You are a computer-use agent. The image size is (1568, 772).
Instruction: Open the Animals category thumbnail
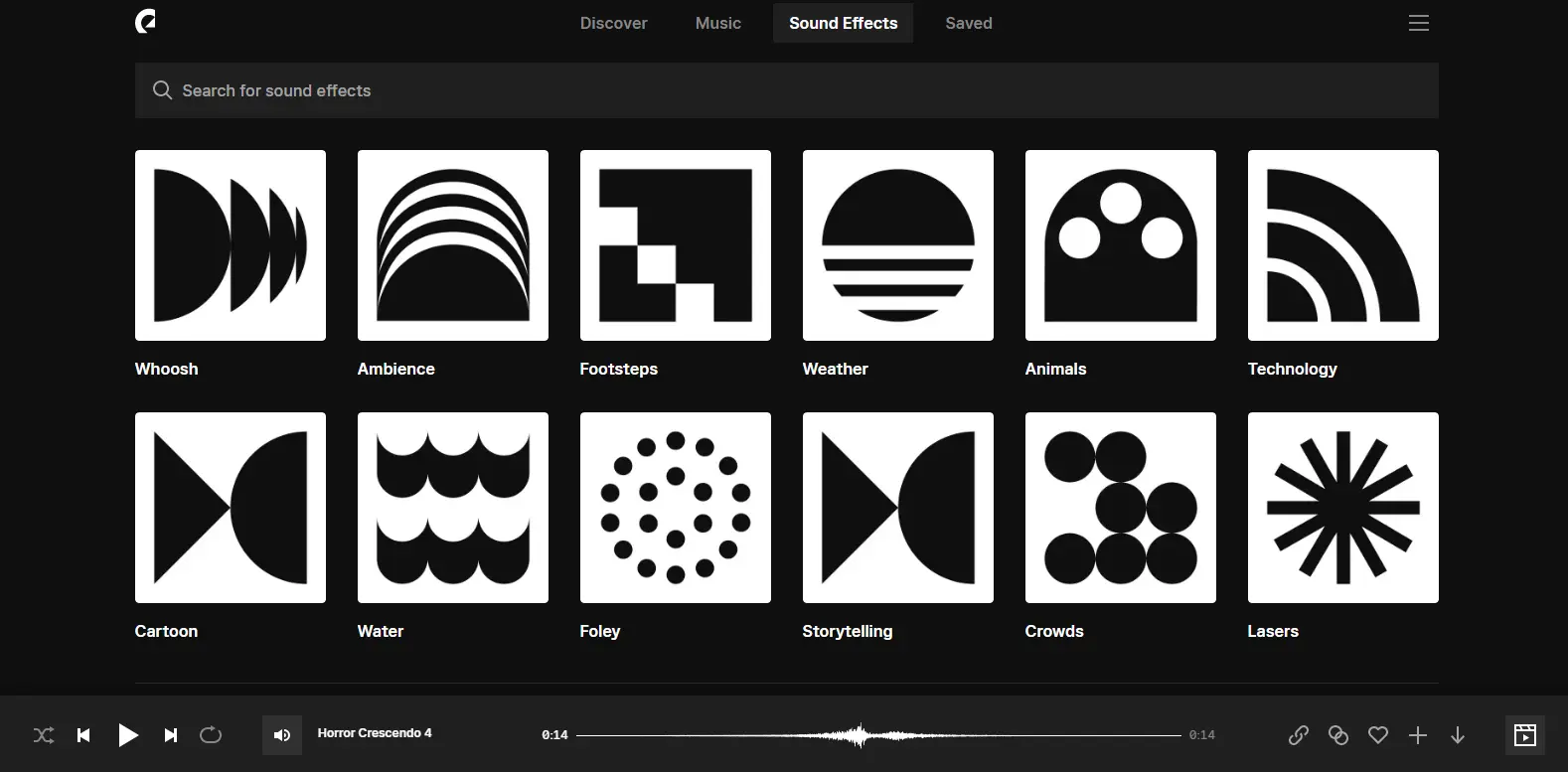pyautogui.click(x=1121, y=245)
